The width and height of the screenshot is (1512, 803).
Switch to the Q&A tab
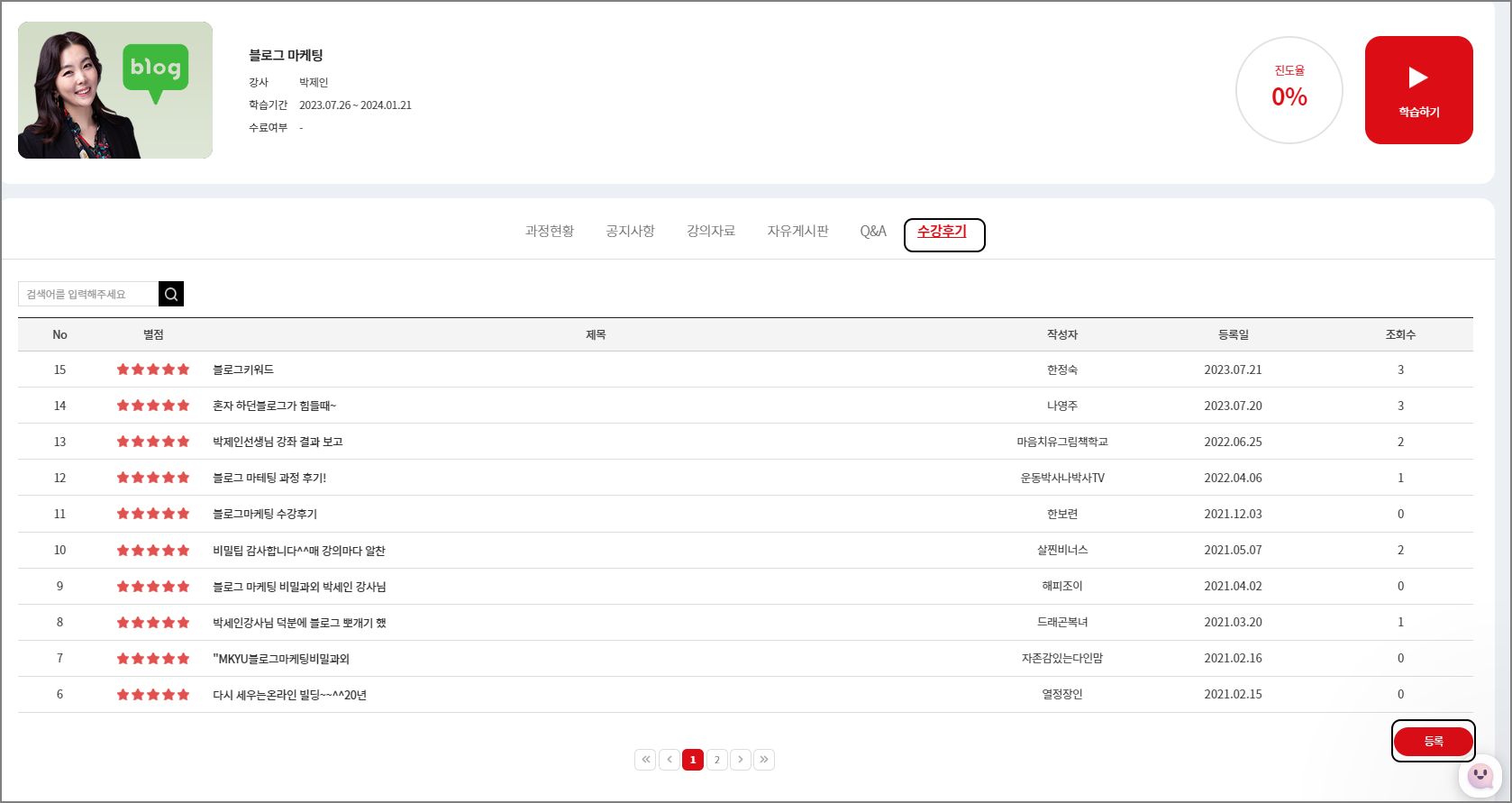[x=873, y=232]
